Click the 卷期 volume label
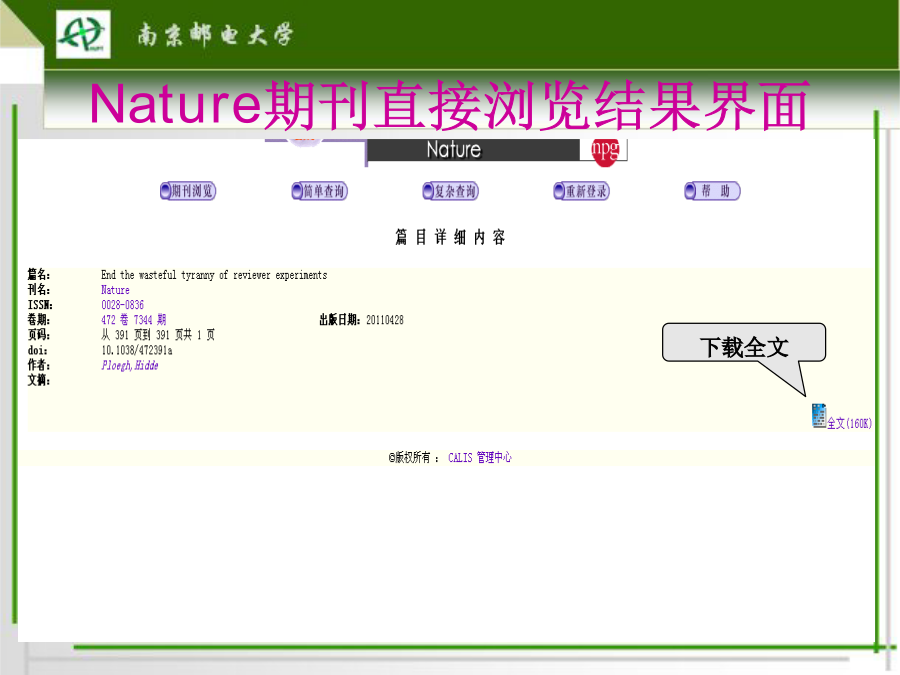 [39, 320]
